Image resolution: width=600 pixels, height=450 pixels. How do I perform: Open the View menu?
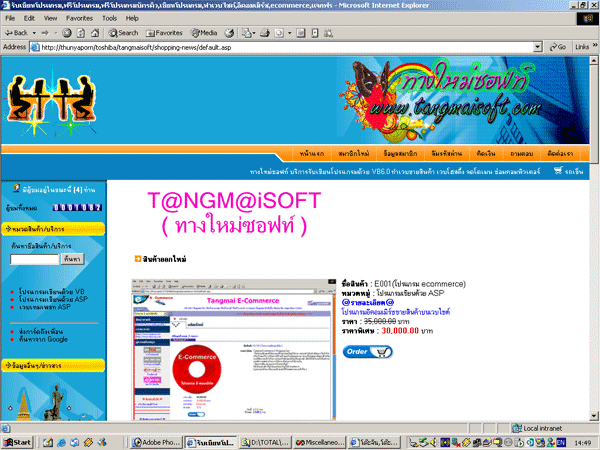coord(50,18)
